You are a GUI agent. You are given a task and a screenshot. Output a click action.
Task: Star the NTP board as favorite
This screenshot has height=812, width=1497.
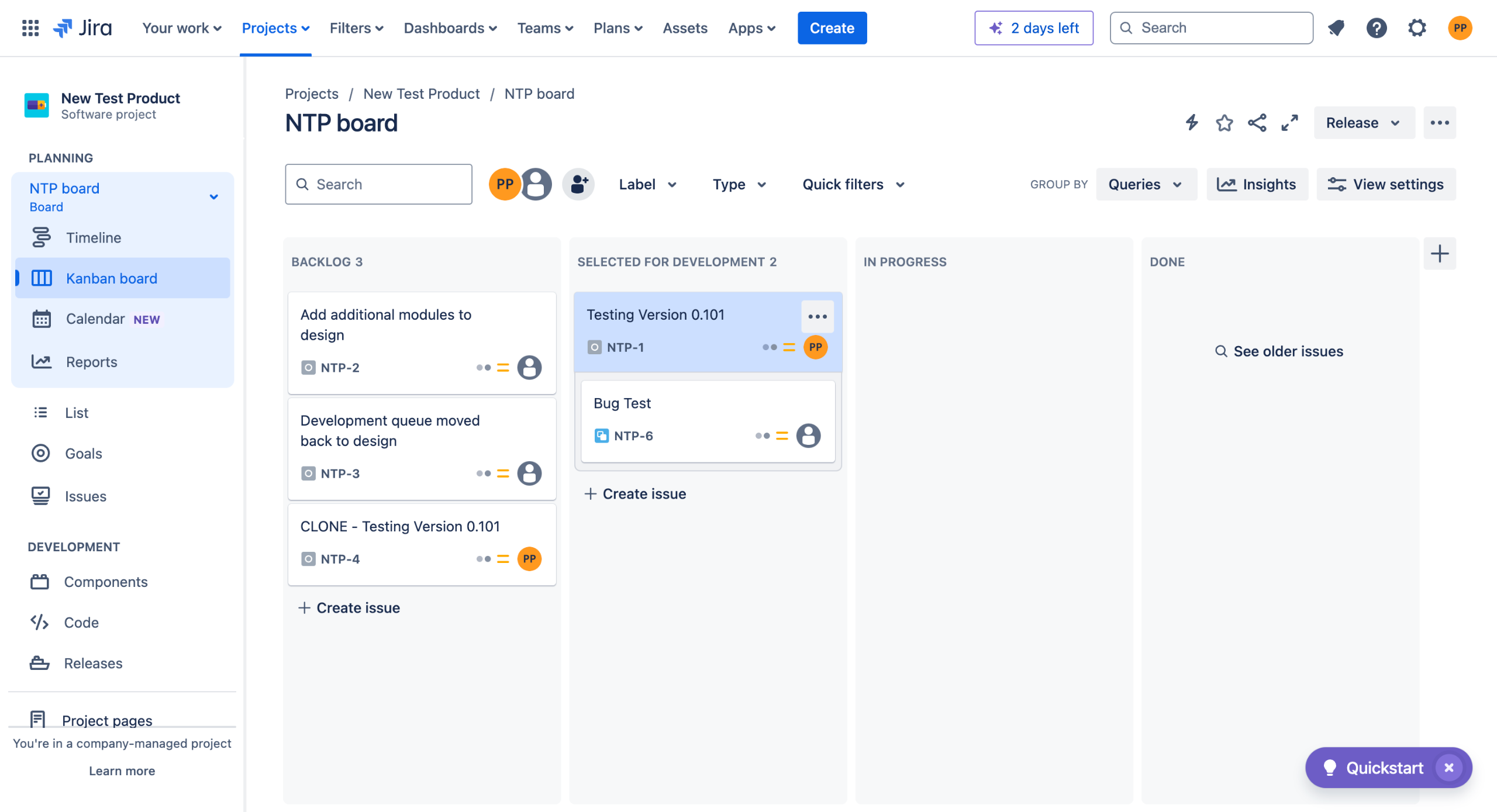(x=1224, y=123)
